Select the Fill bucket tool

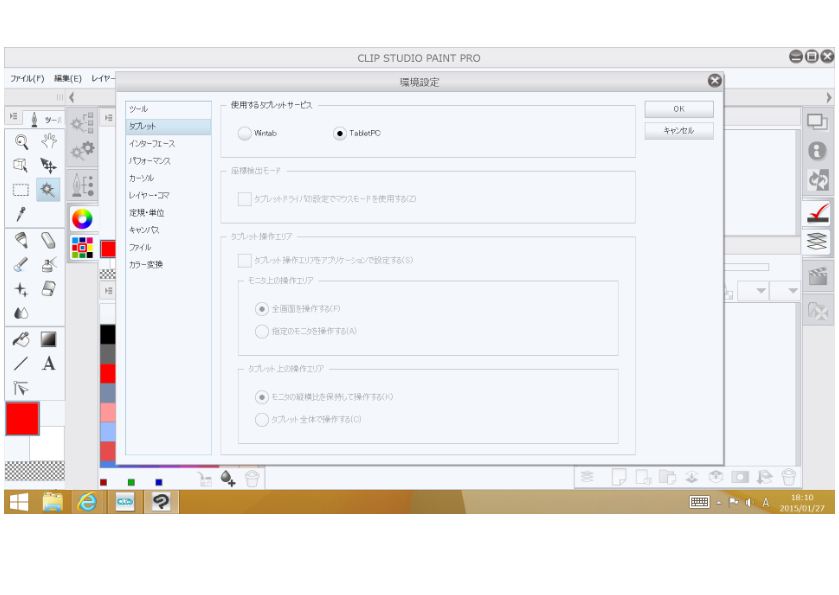[x=21, y=339]
